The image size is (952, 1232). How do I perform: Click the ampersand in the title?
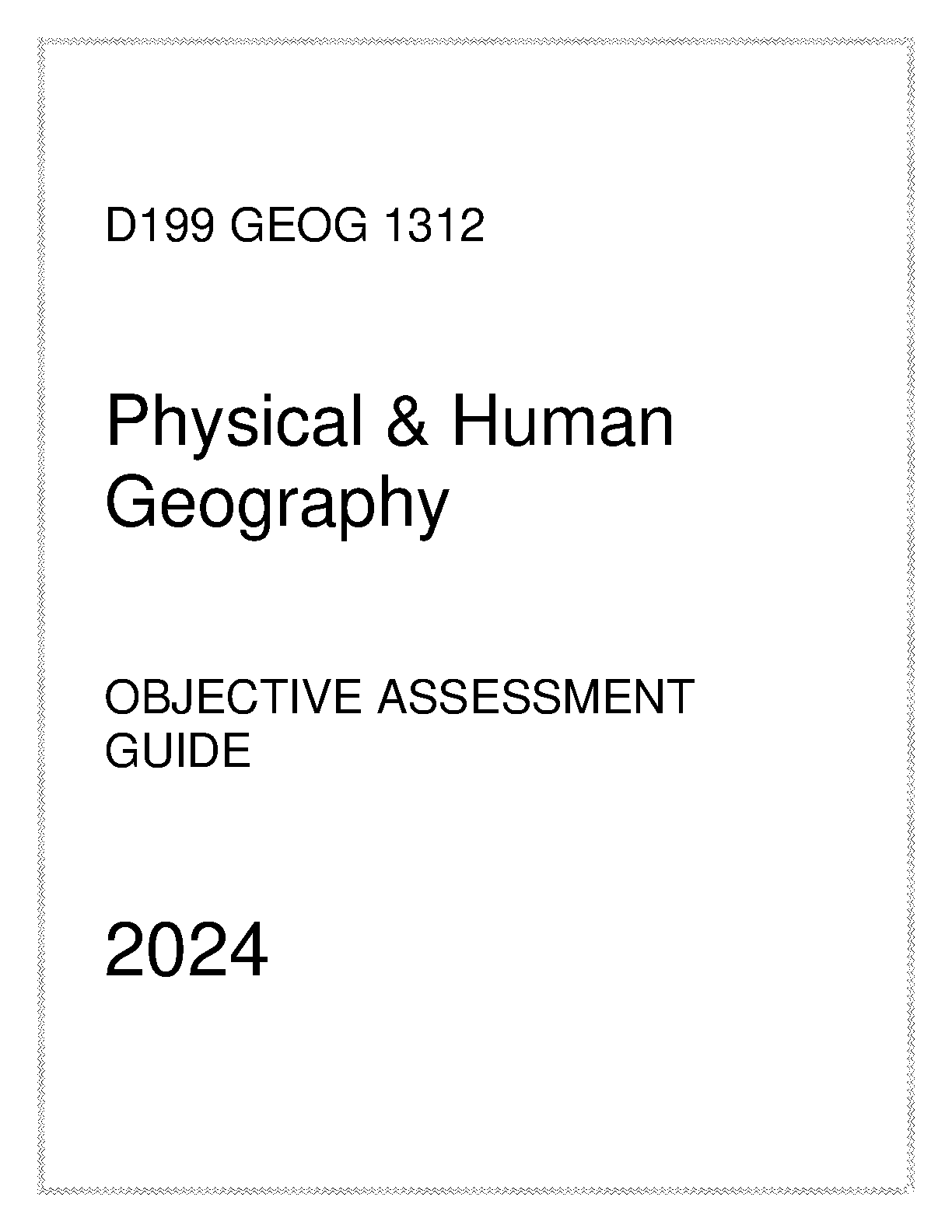click(x=407, y=424)
